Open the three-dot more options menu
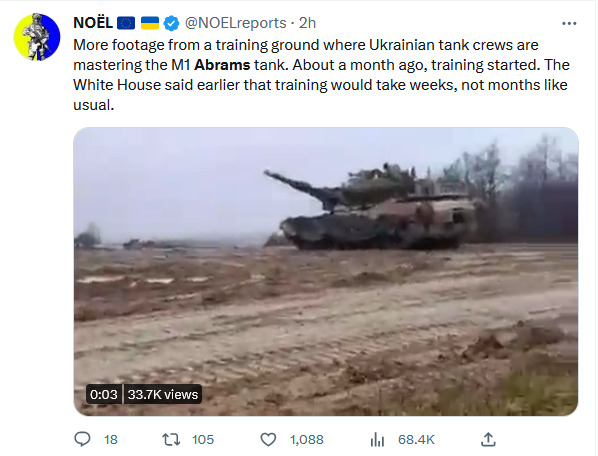 [569, 24]
